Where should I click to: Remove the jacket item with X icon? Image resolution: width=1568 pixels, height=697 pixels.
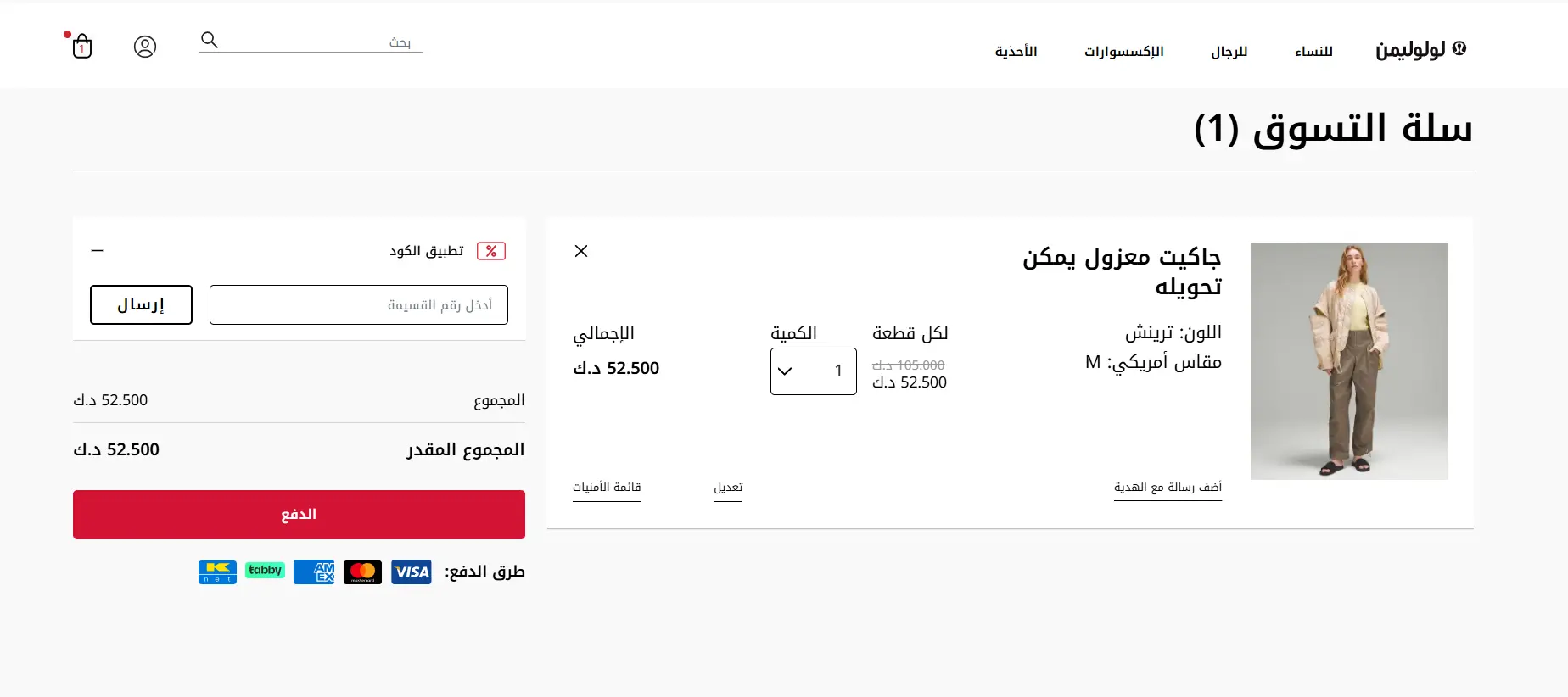pyautogui.click(x=581, y=251)
